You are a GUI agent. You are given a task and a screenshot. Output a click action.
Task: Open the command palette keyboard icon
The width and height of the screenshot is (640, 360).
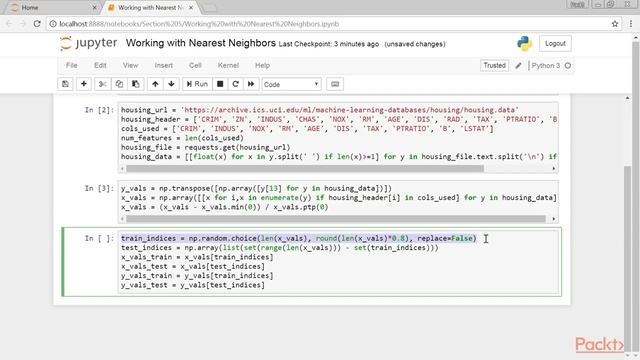pos(335,84)
